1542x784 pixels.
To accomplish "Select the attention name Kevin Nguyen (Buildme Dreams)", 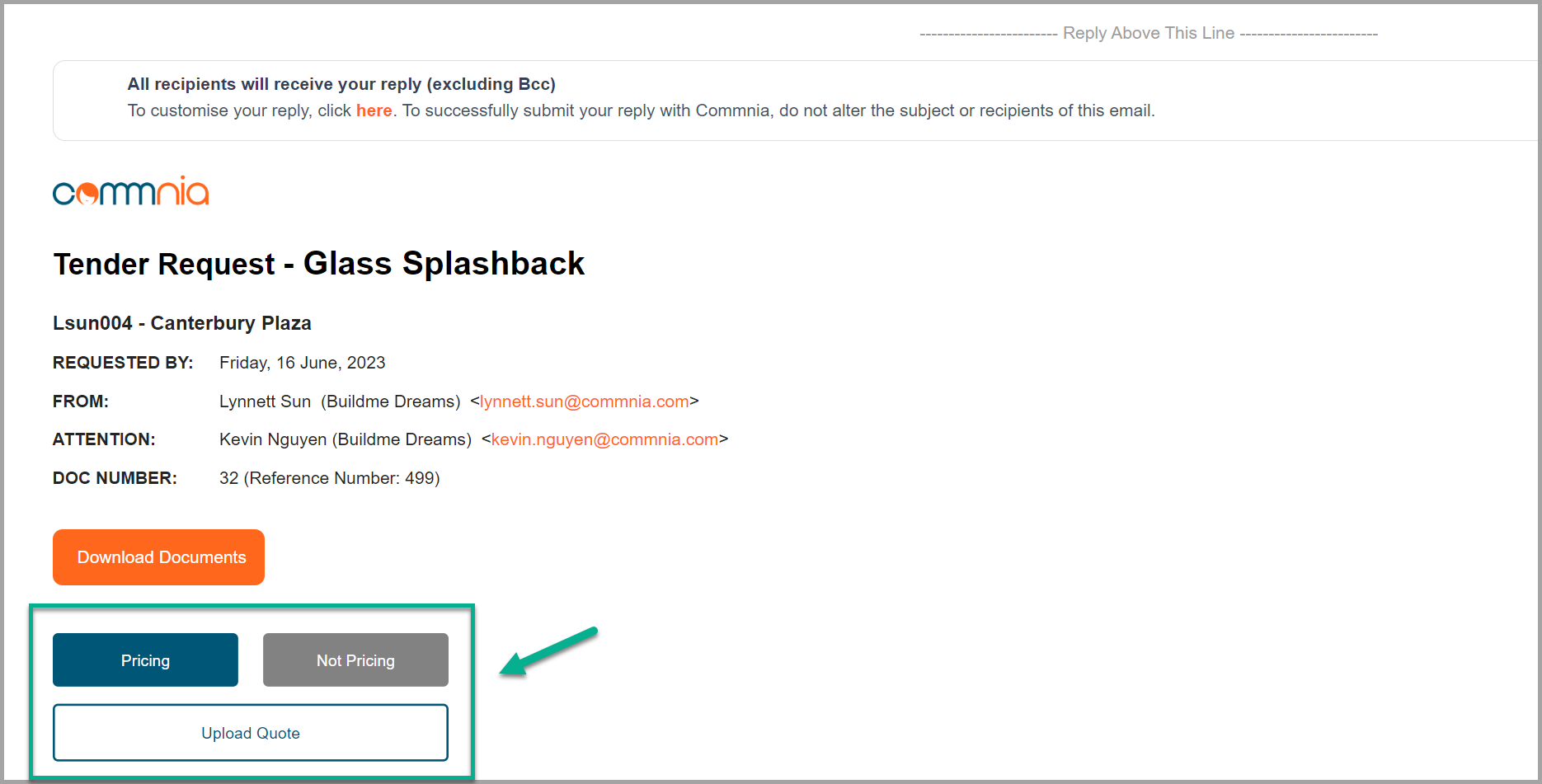I will 346,439.
